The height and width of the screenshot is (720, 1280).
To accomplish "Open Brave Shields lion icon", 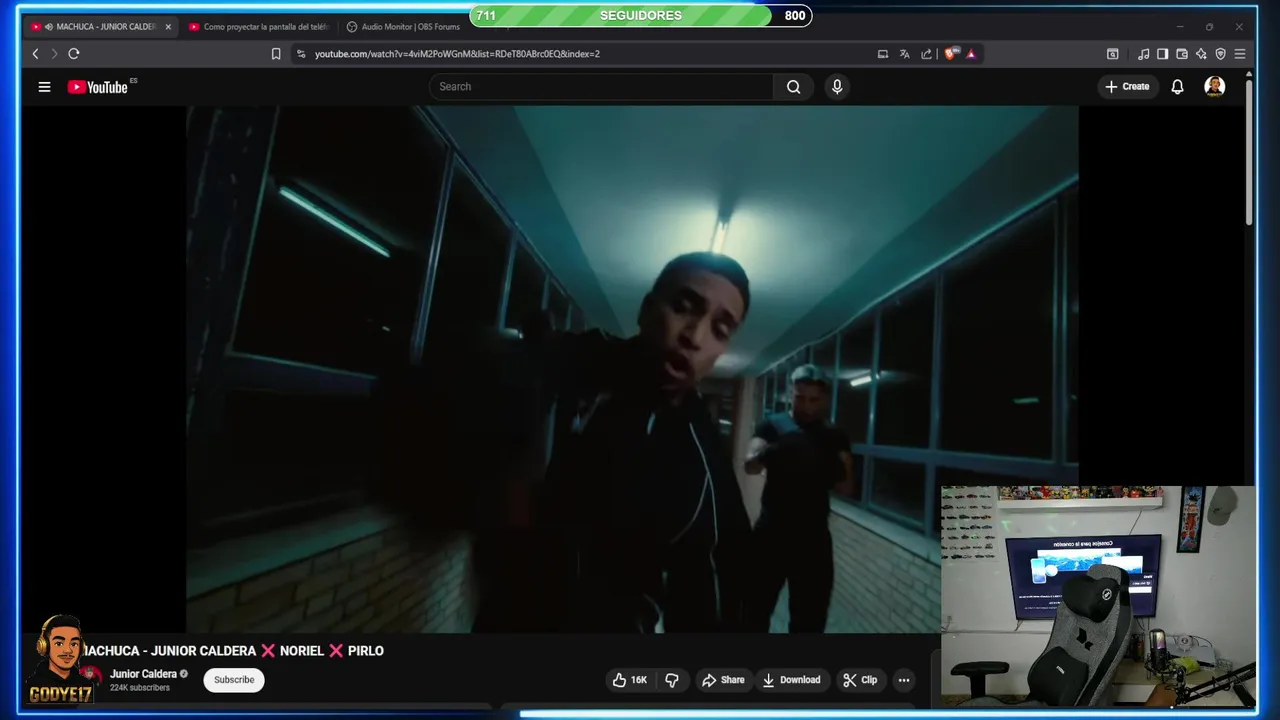I will coord(950,54).
